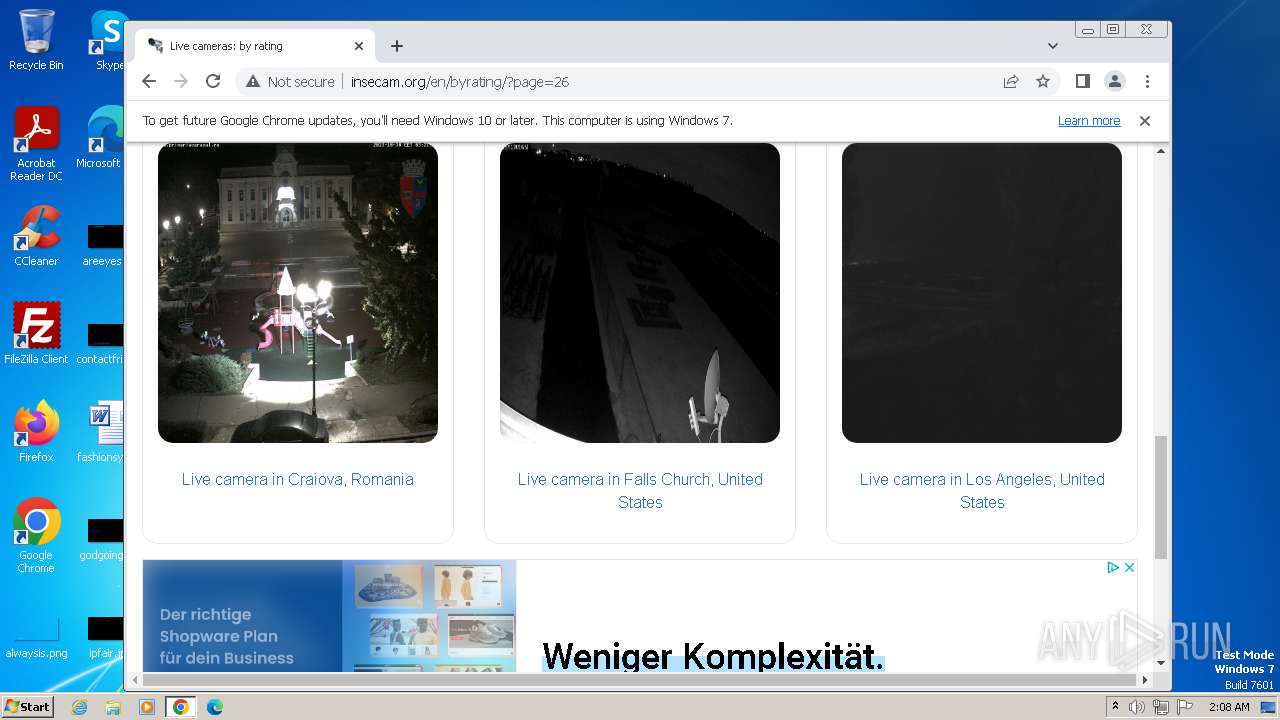Open Live camera in Los Angeles link
This screenshot has width=1280, height=720.
pos(982,491)
